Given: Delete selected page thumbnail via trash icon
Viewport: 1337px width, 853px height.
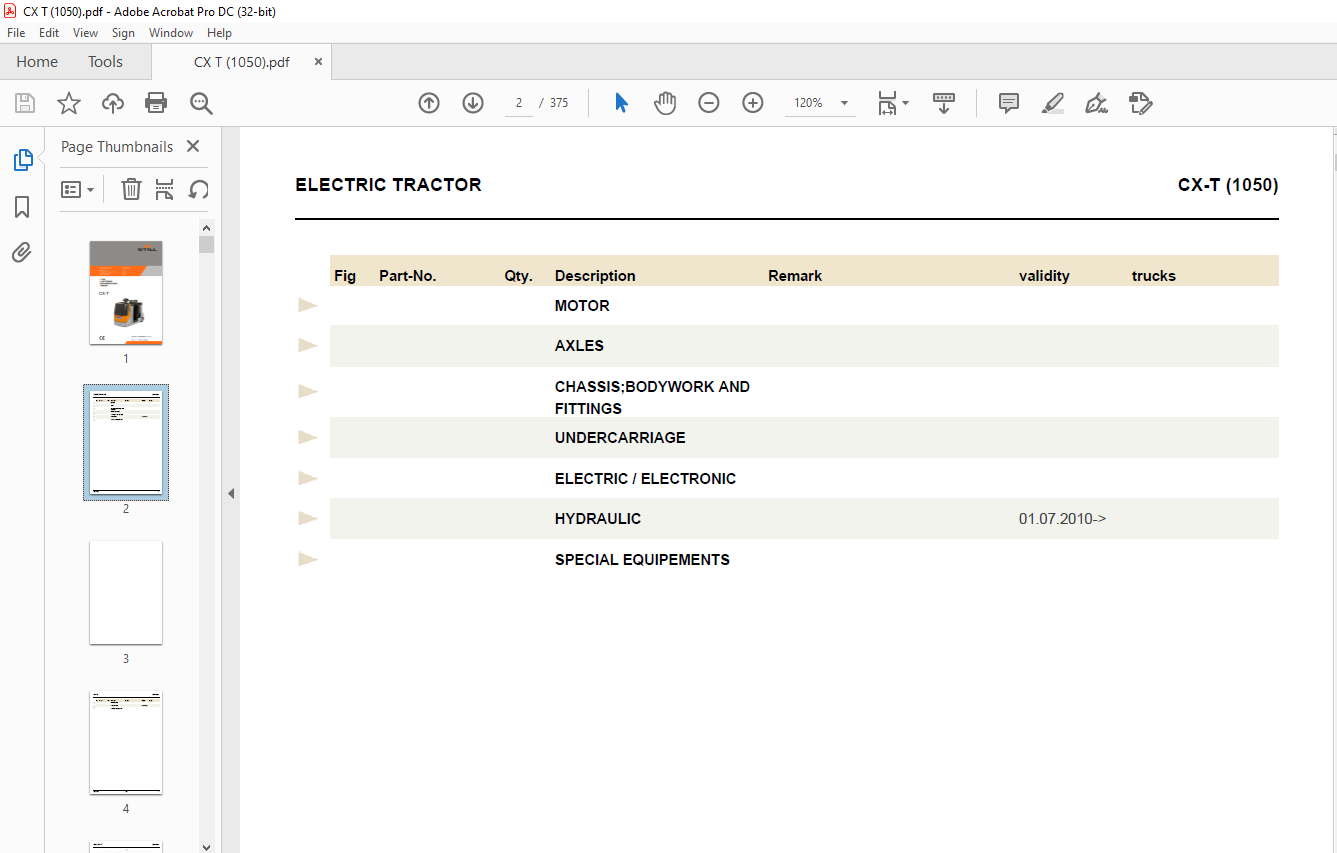Looking at the screenshot, I should tap(131, 189).
